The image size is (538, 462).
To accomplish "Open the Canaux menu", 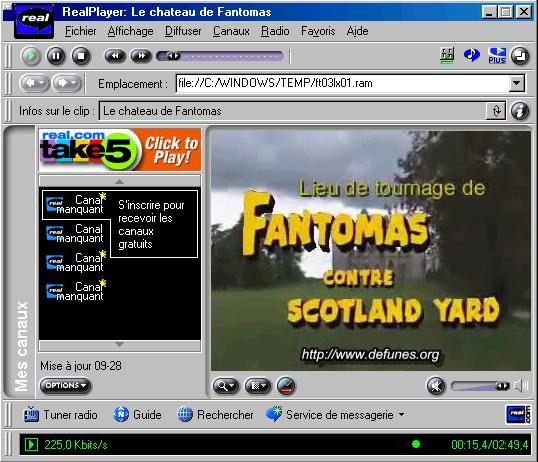I will [231, 31].
